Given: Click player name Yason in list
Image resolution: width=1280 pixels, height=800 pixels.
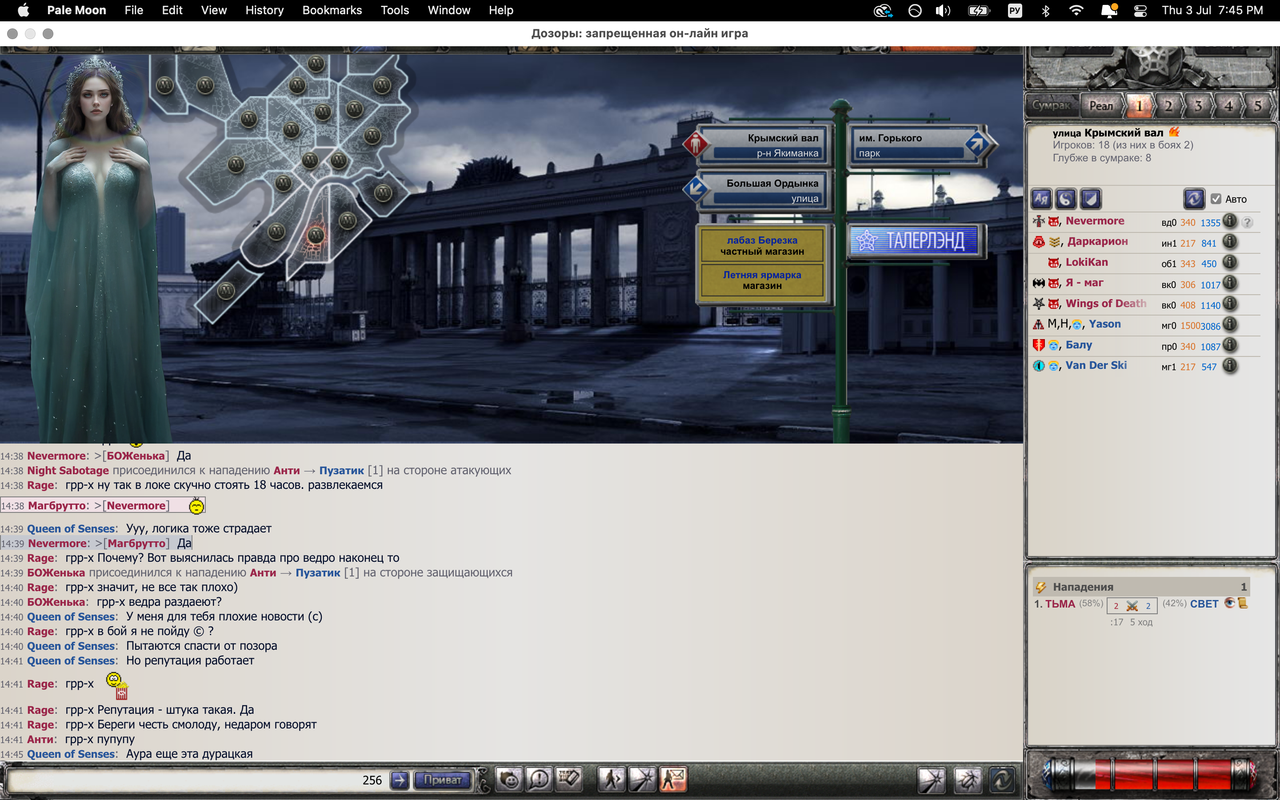Looking at the screenshot, I should [1105, 324].
